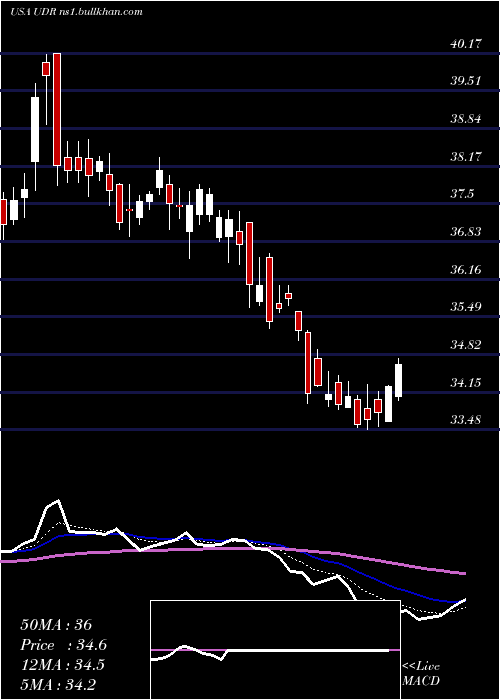Click the 50MA : 36 reading
The width and height of the screenshot is (500, 700).
click(56, 625)
